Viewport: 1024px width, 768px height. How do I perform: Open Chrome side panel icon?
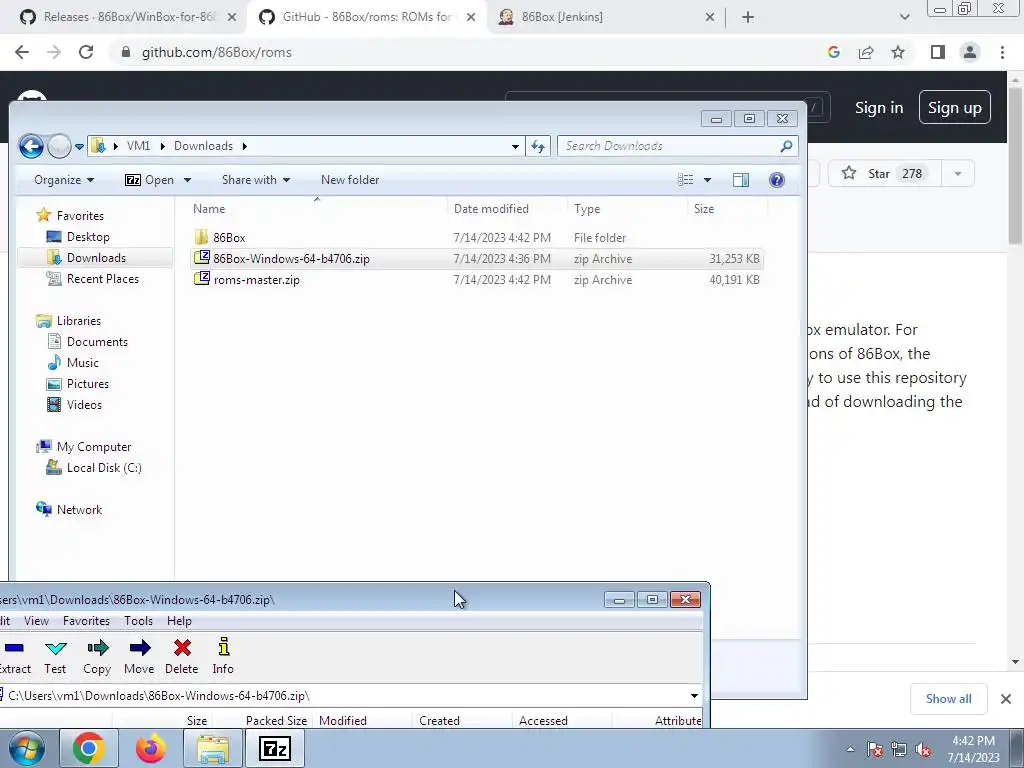pos(938,52)
